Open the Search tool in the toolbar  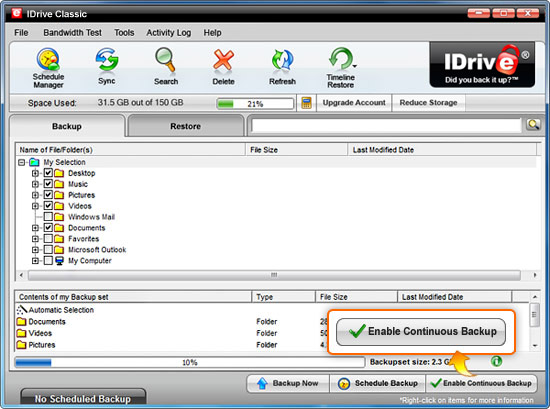click(x=166, y=66)
